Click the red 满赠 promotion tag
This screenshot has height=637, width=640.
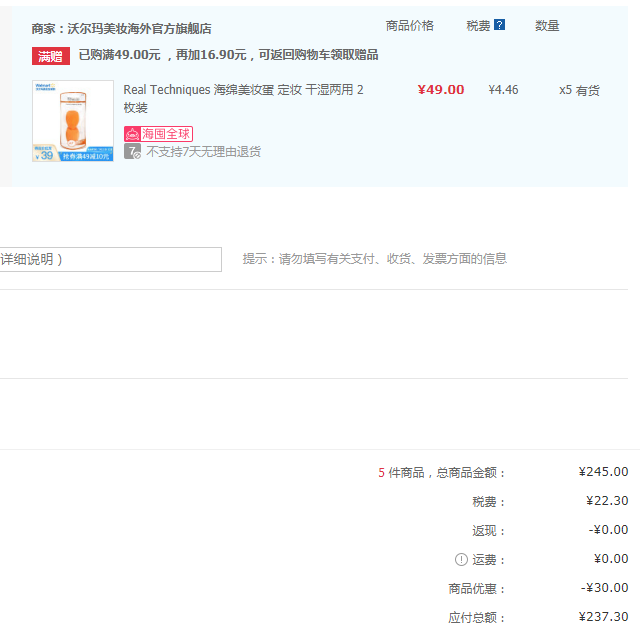click(x=51, y=56)
